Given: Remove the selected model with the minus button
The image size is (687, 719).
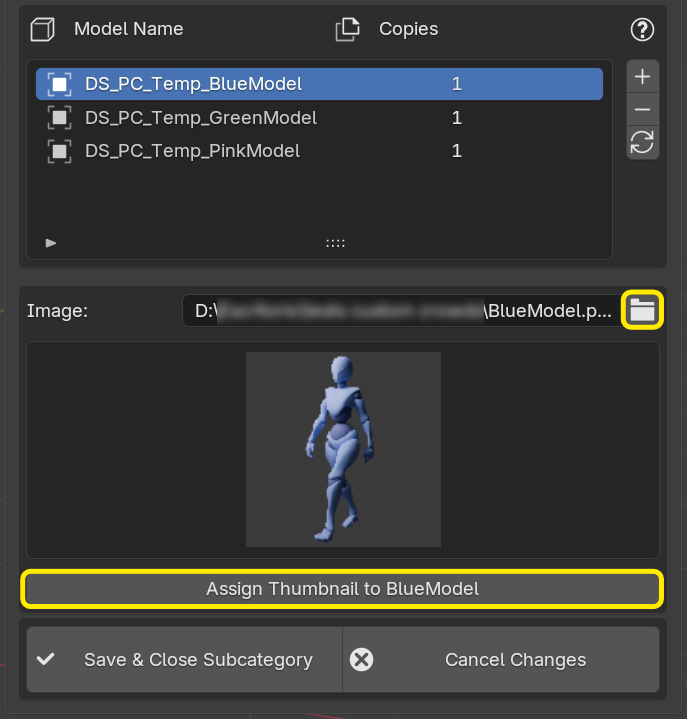Looking at the screenshot, I should tap(642, 110).
